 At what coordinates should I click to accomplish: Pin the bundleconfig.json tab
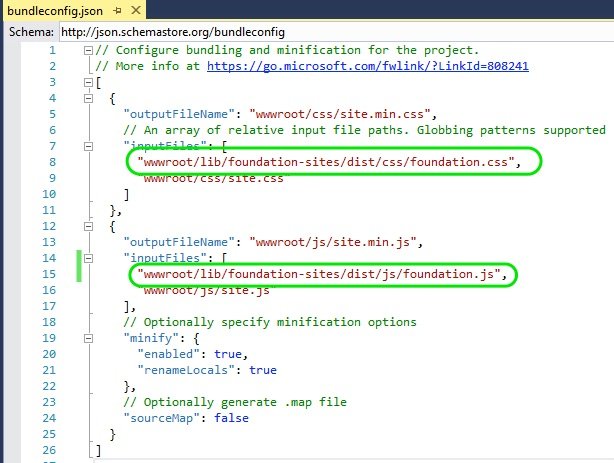[x=117, y=11]
